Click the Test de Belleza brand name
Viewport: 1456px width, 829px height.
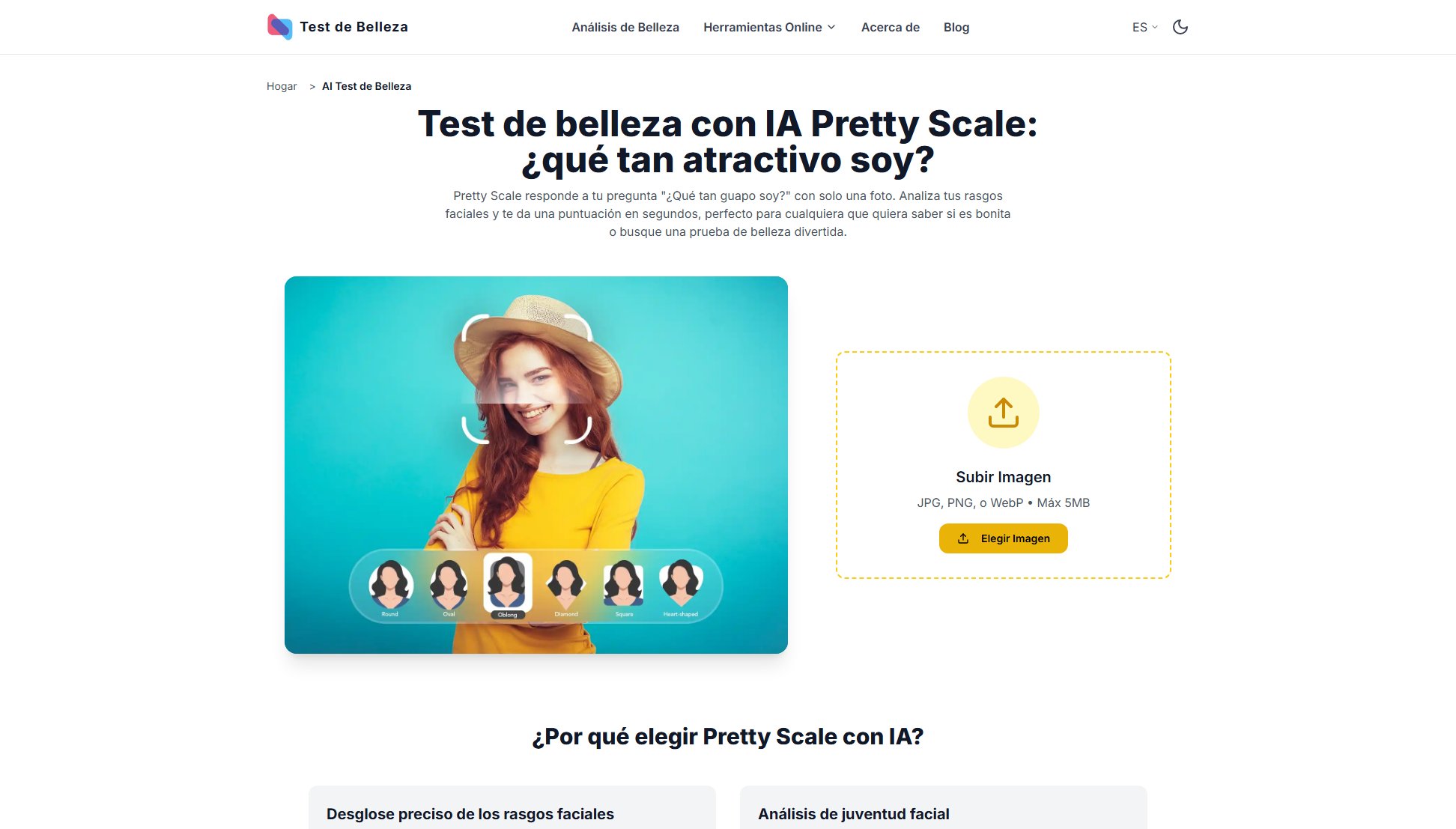(354, 27)
